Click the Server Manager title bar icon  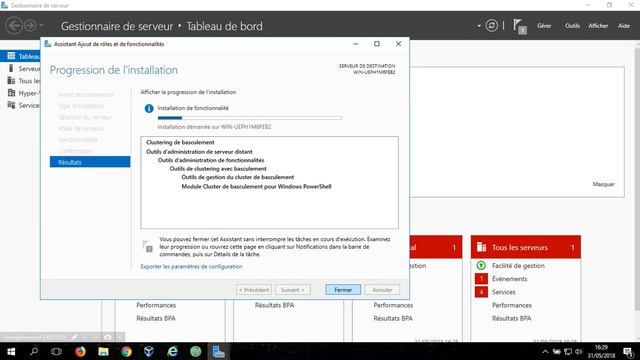4,5
